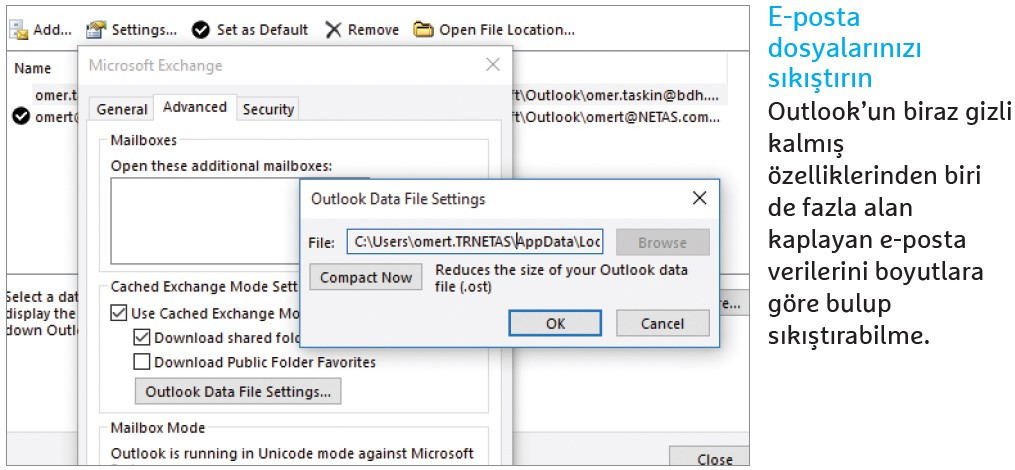Click the Open File Location... label
The image size is (1015, 470).
click(x=507, y=30)
